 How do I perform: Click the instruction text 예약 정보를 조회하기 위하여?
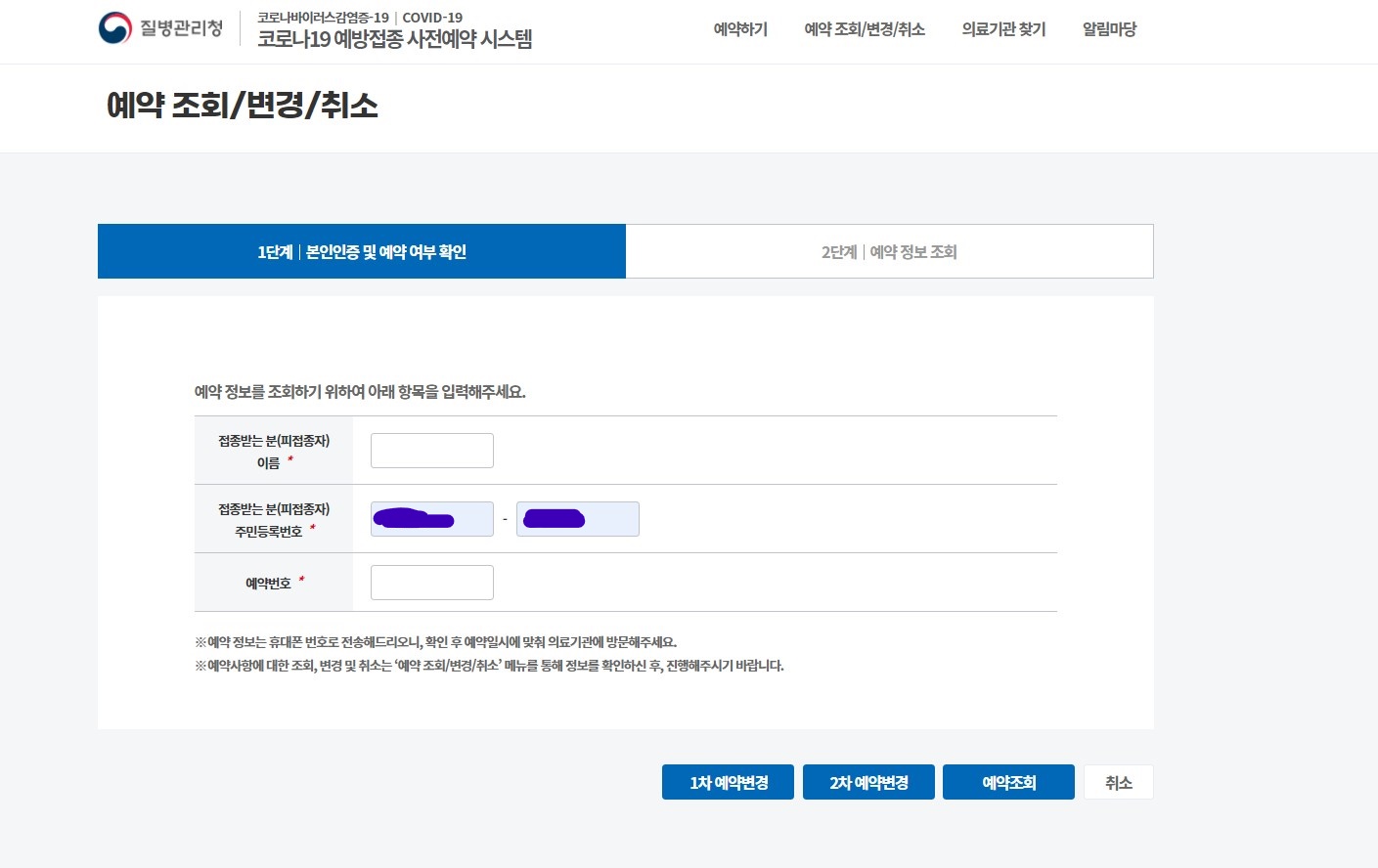click(x=360, y=392)
